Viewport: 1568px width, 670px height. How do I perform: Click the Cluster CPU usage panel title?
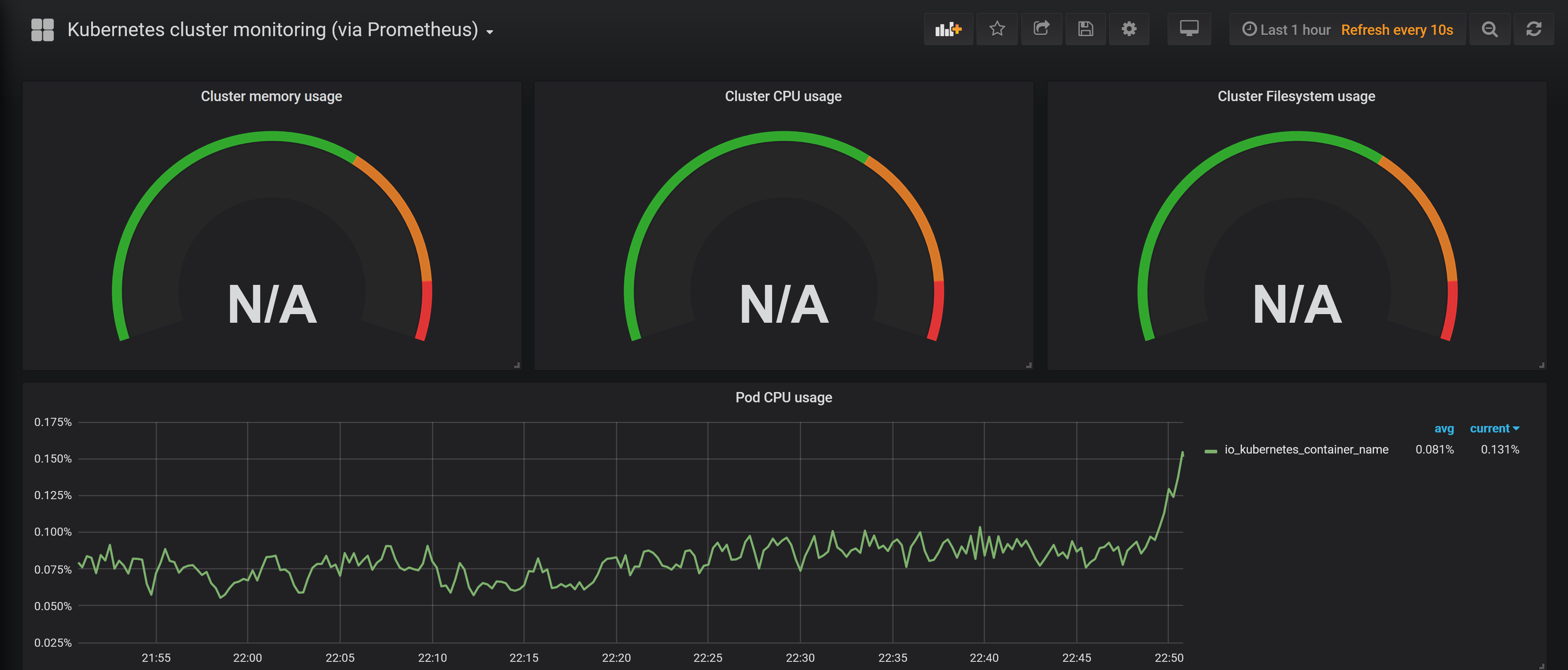783,96
